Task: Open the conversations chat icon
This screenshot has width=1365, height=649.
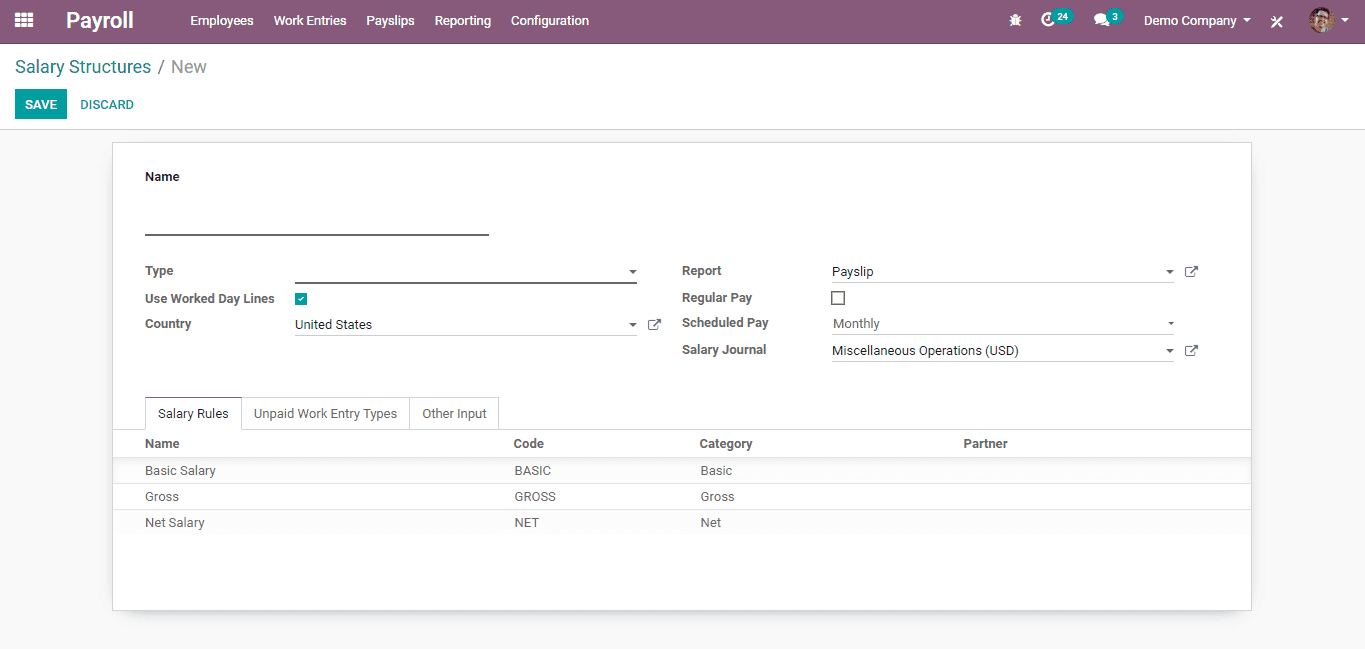Action: 1101,20
